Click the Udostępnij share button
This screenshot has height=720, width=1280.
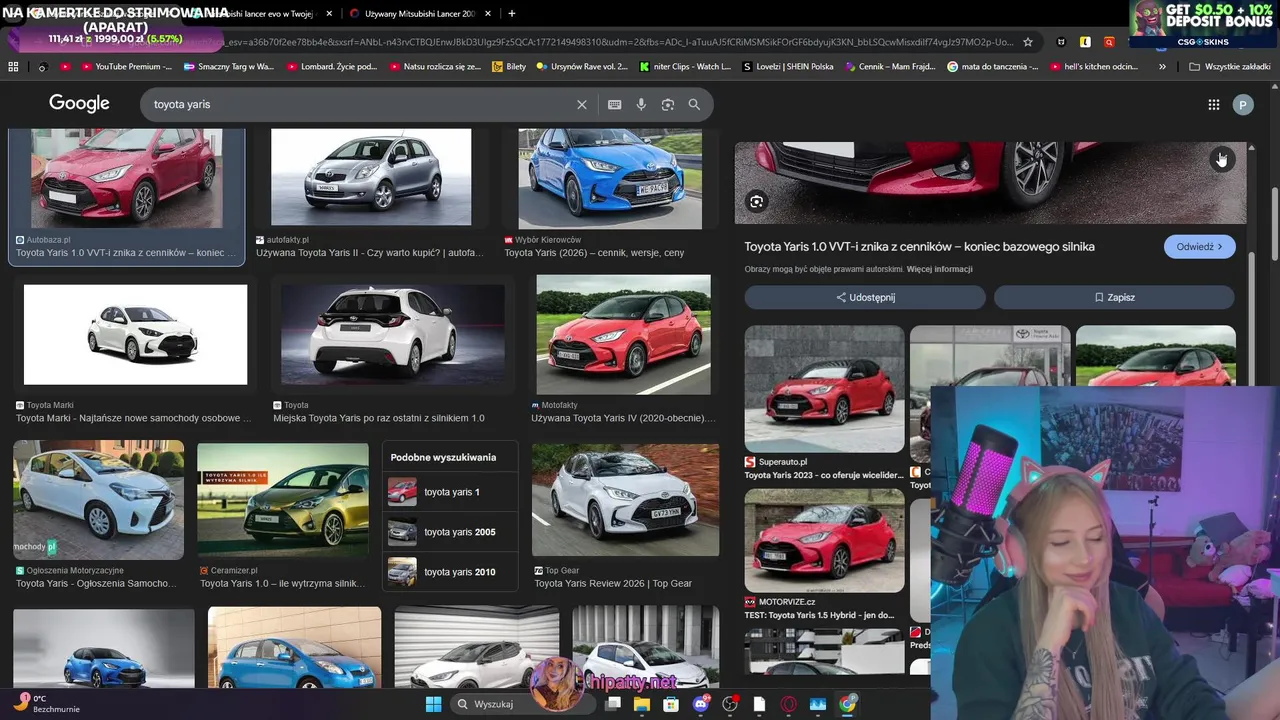pos(865,297)
